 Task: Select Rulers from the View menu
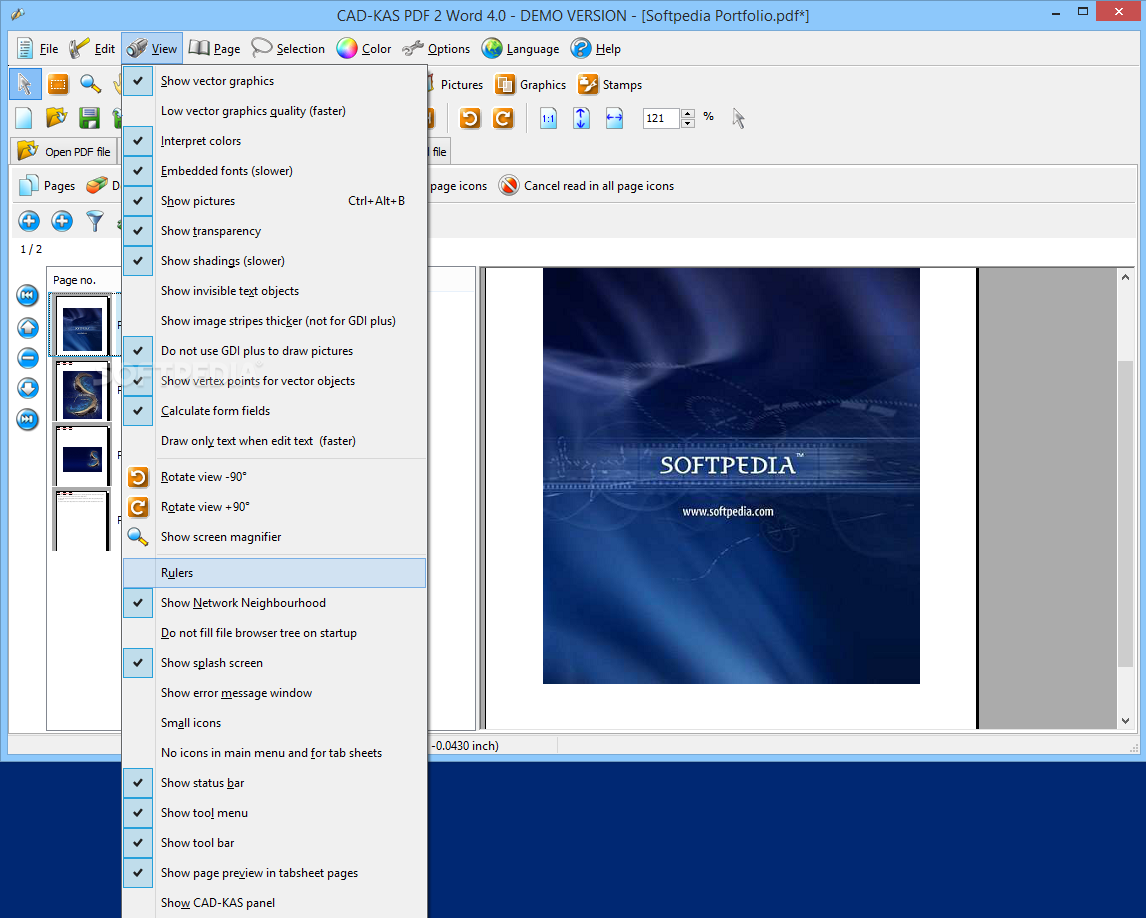point(177,573)
